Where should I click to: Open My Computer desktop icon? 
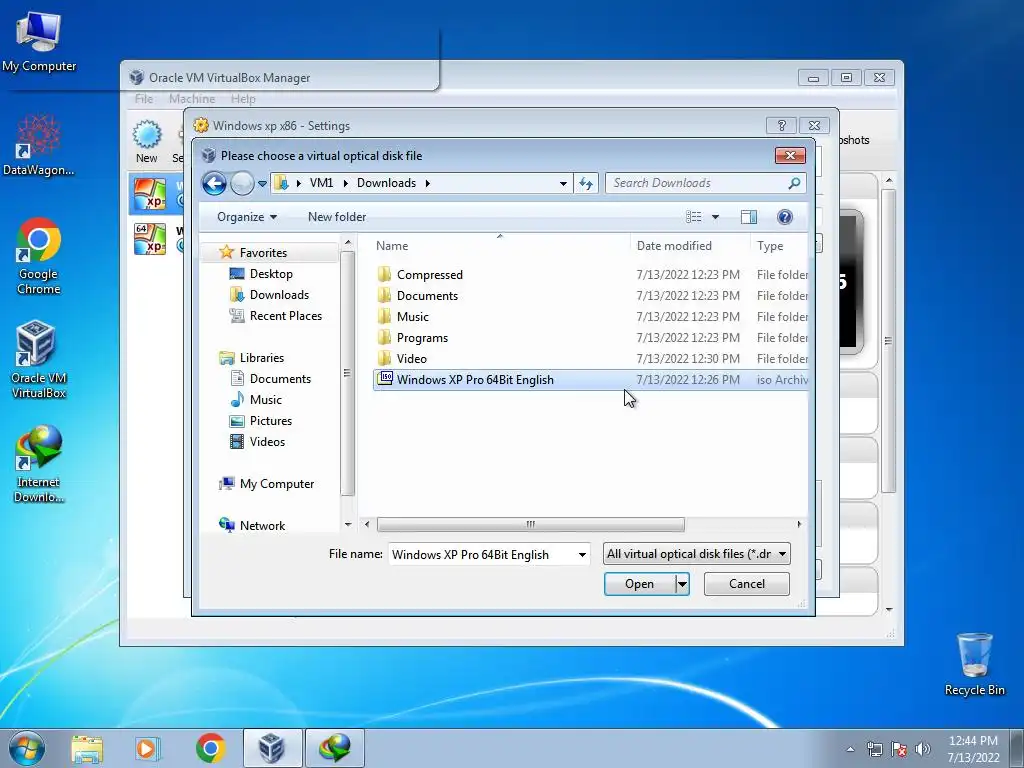click(x=39, y=40)
